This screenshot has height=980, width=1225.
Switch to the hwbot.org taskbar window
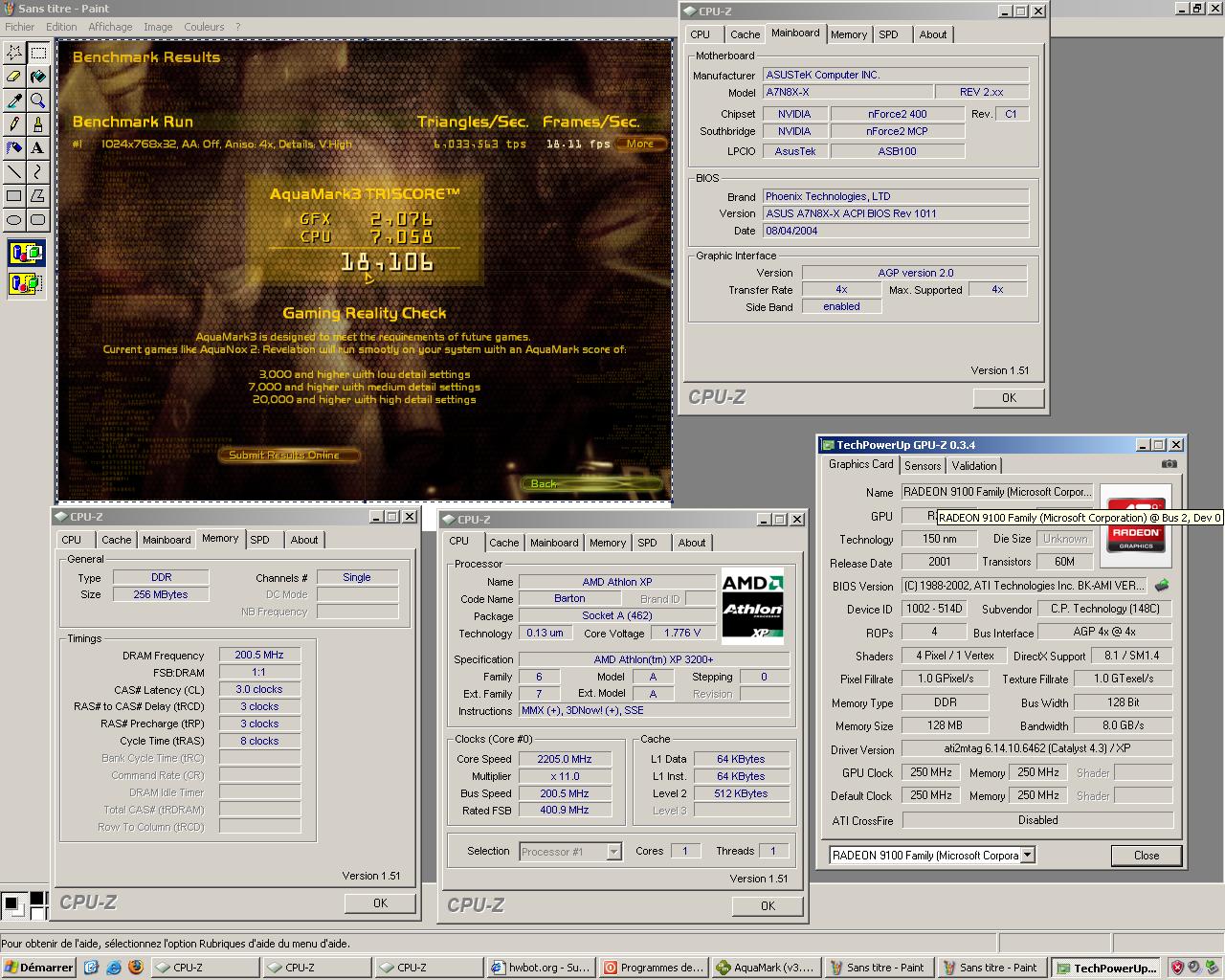point(541,968)
